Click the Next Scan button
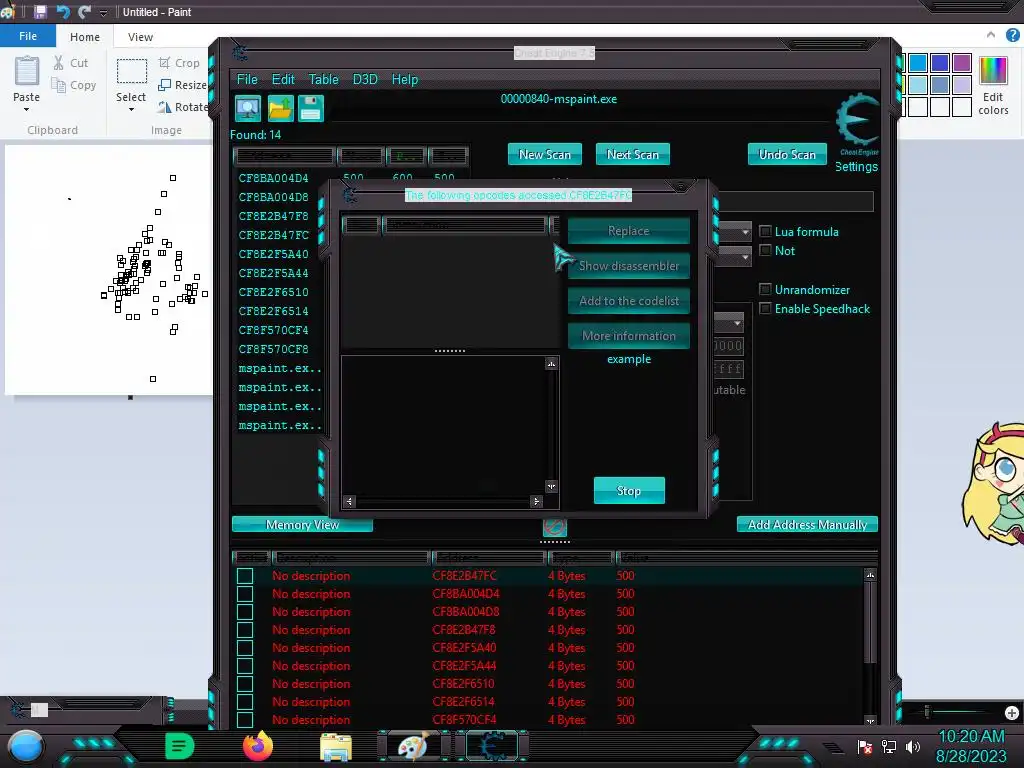 coord(633,154)
